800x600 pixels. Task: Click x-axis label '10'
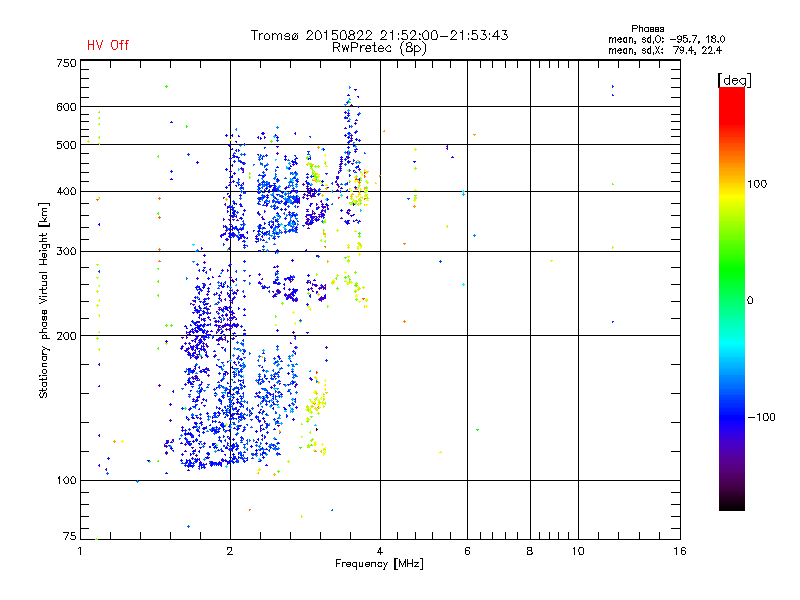[x=578, y=552]
